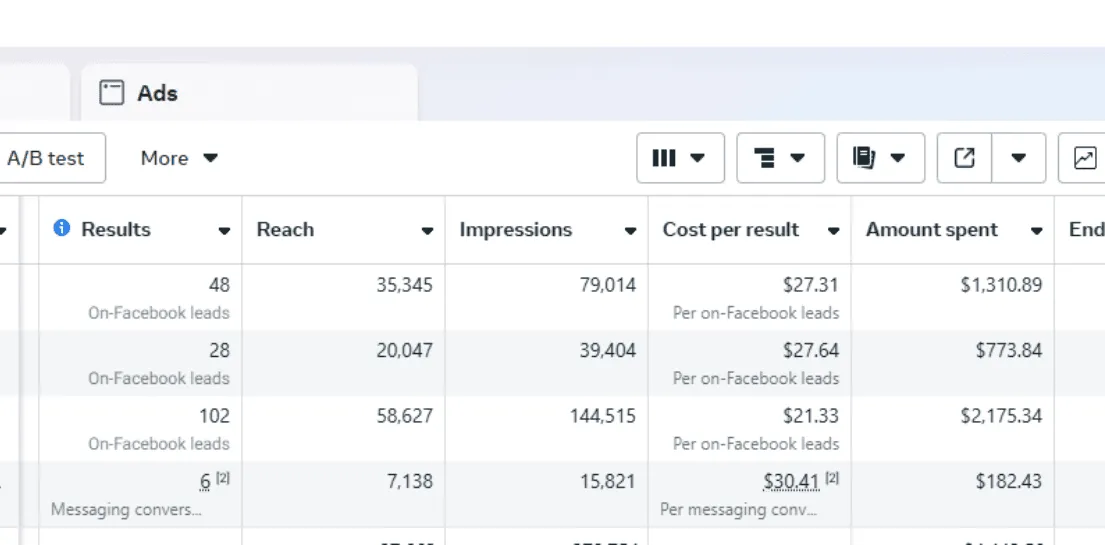
Task: Open the More dropdown menu
Action: tap(180, 158)
